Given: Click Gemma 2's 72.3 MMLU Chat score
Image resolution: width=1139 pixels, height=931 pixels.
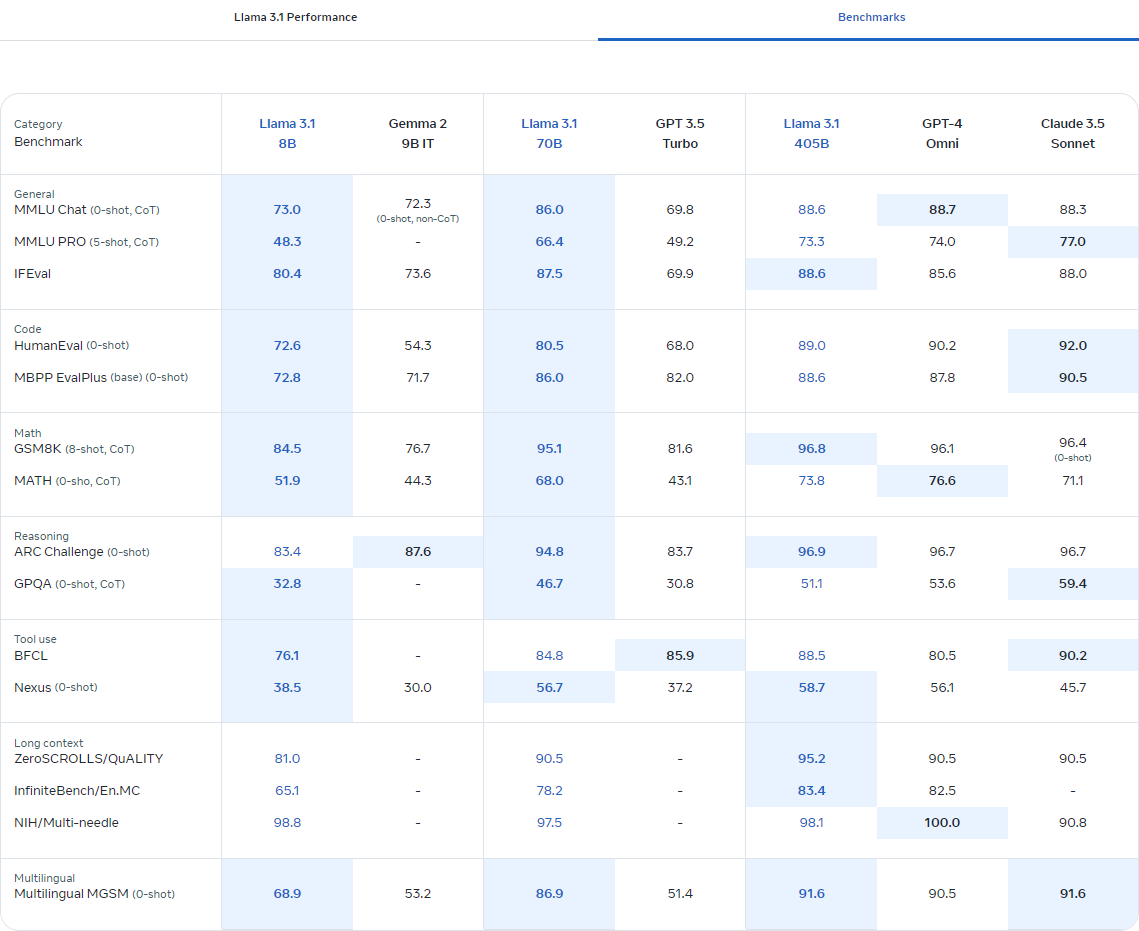Looking at the screenshot, I should 418,203.
